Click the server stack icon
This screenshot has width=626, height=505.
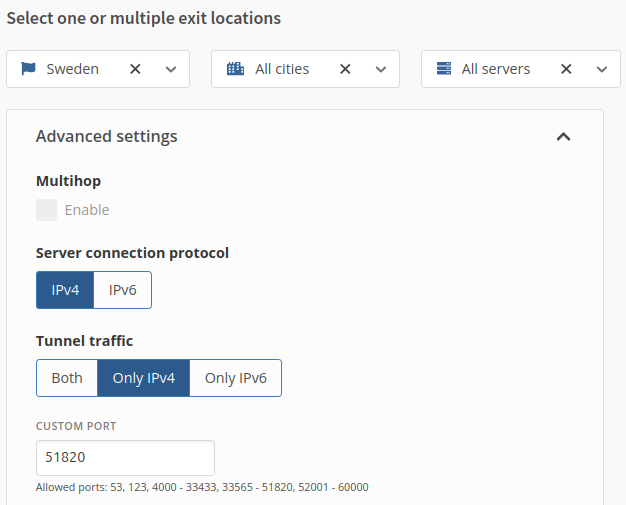pyautogui.click(x=443, y=69)
